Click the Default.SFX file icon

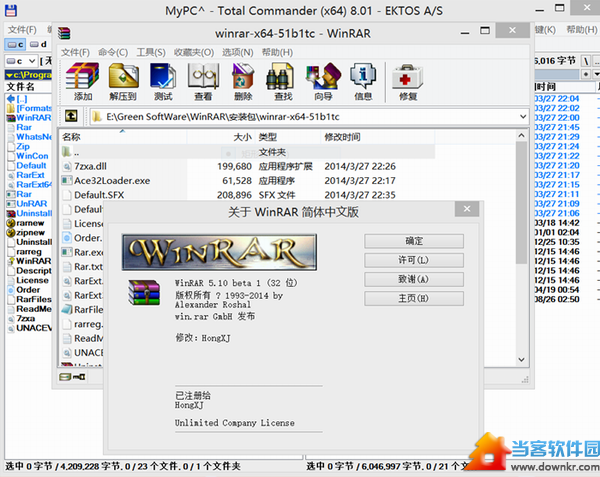[67, 195]
